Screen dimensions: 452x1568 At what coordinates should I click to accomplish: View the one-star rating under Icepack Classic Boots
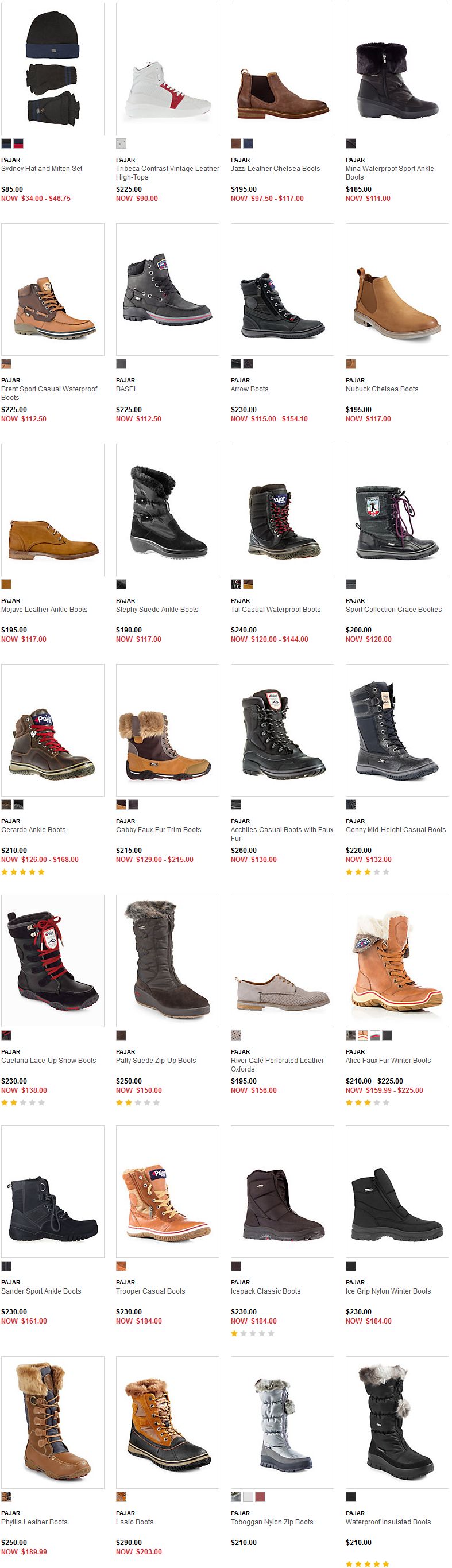click(x=253, y=1333)
